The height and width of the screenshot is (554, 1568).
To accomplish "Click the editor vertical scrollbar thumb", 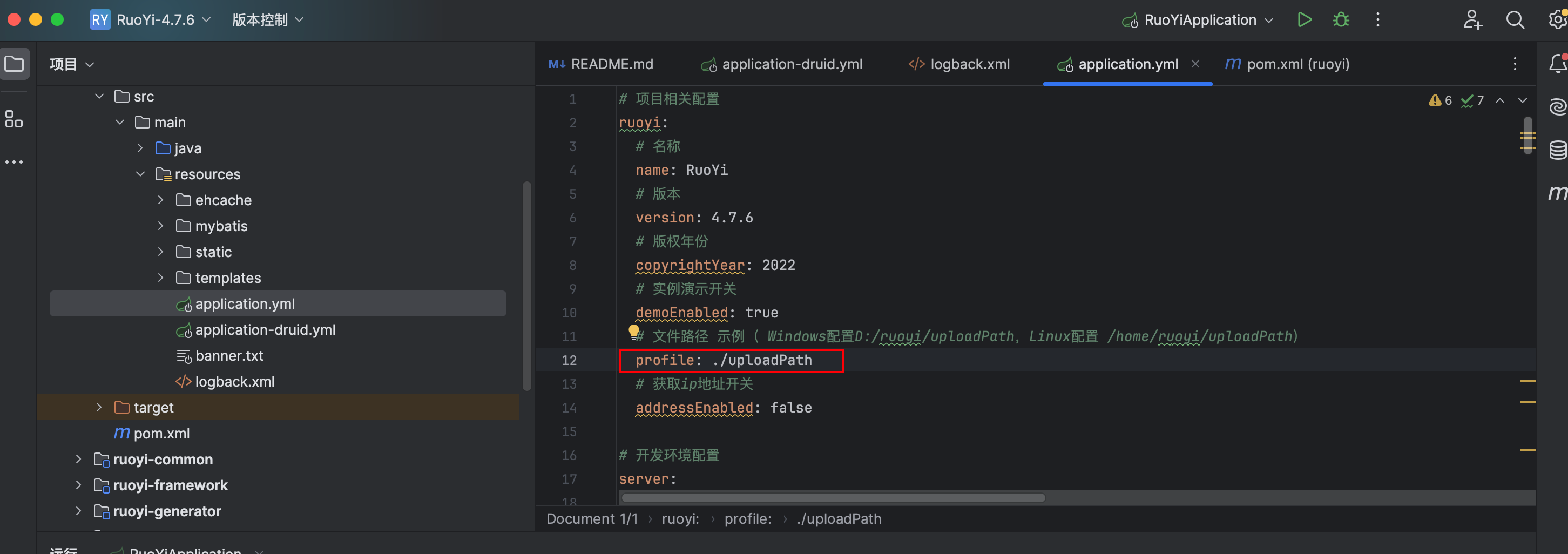I will pos(1529,135).
